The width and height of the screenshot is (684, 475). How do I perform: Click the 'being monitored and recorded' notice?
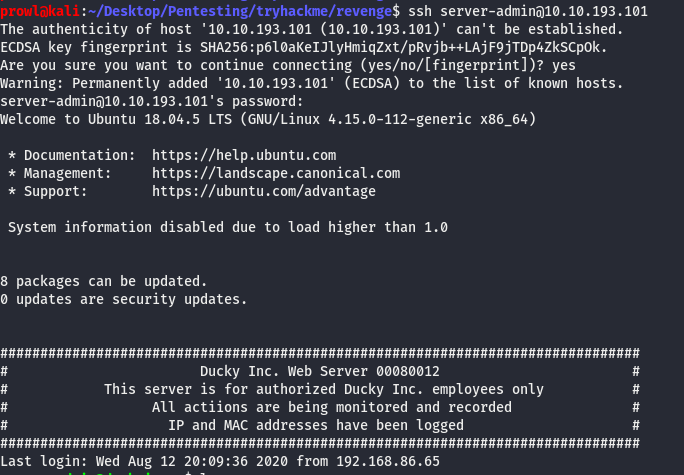(332, 407)
